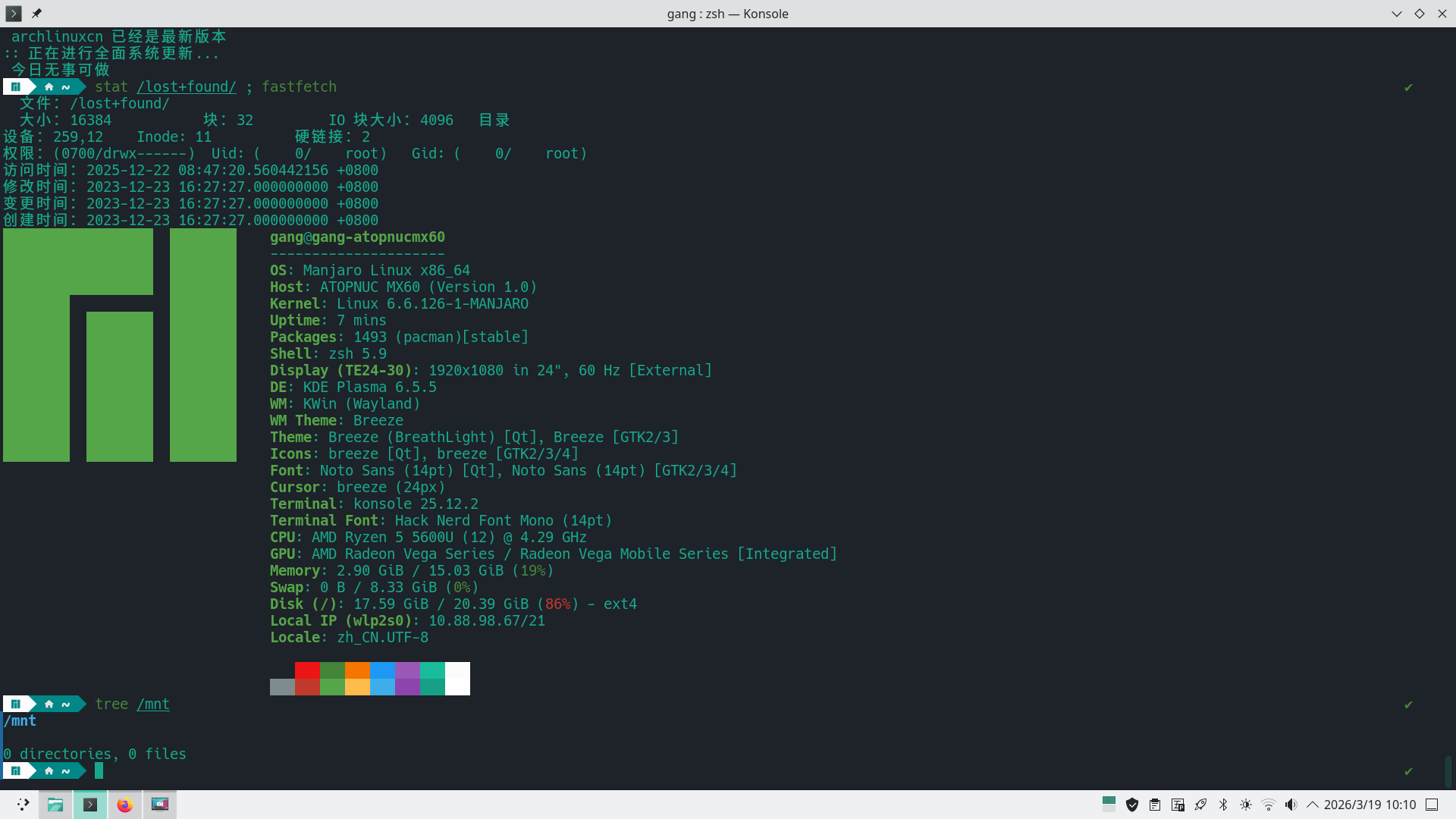1456x819 pixels.
Task: Open the KDE application launcher
Action: click(x=23, y=805)
